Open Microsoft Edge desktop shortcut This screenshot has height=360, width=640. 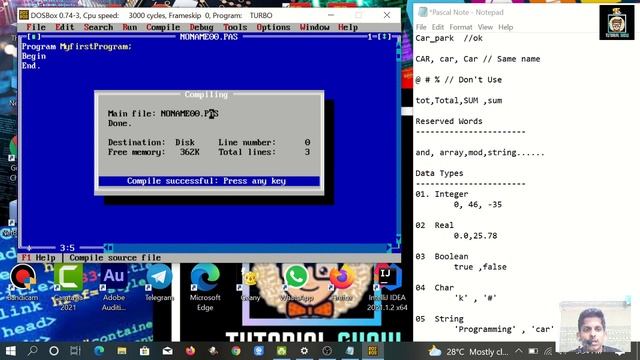point(205,287)
